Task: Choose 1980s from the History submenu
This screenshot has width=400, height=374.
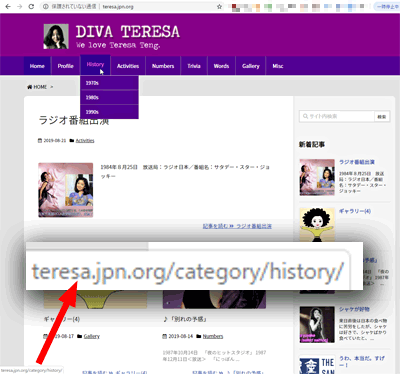Action: (109, 97)
